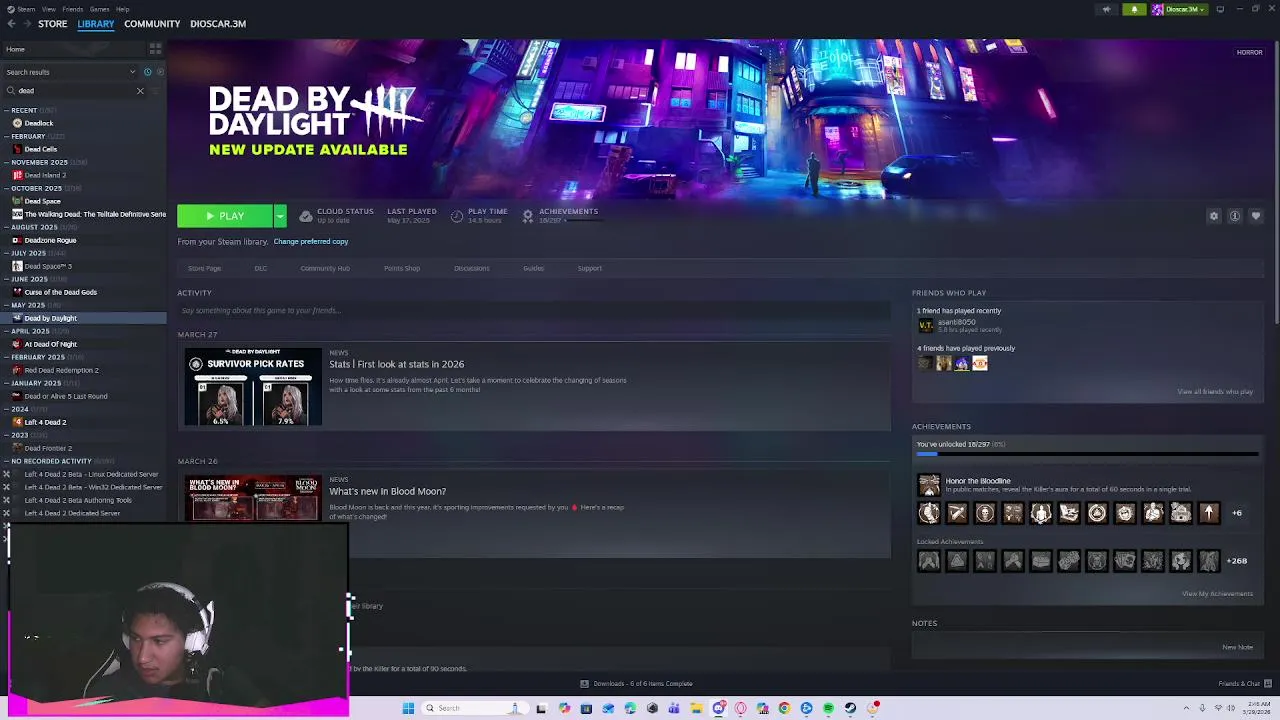Click the unlocked achievement with the upward arrow
The image size is (1280, 720).
pyautogui.click(x=1209, y=513)
